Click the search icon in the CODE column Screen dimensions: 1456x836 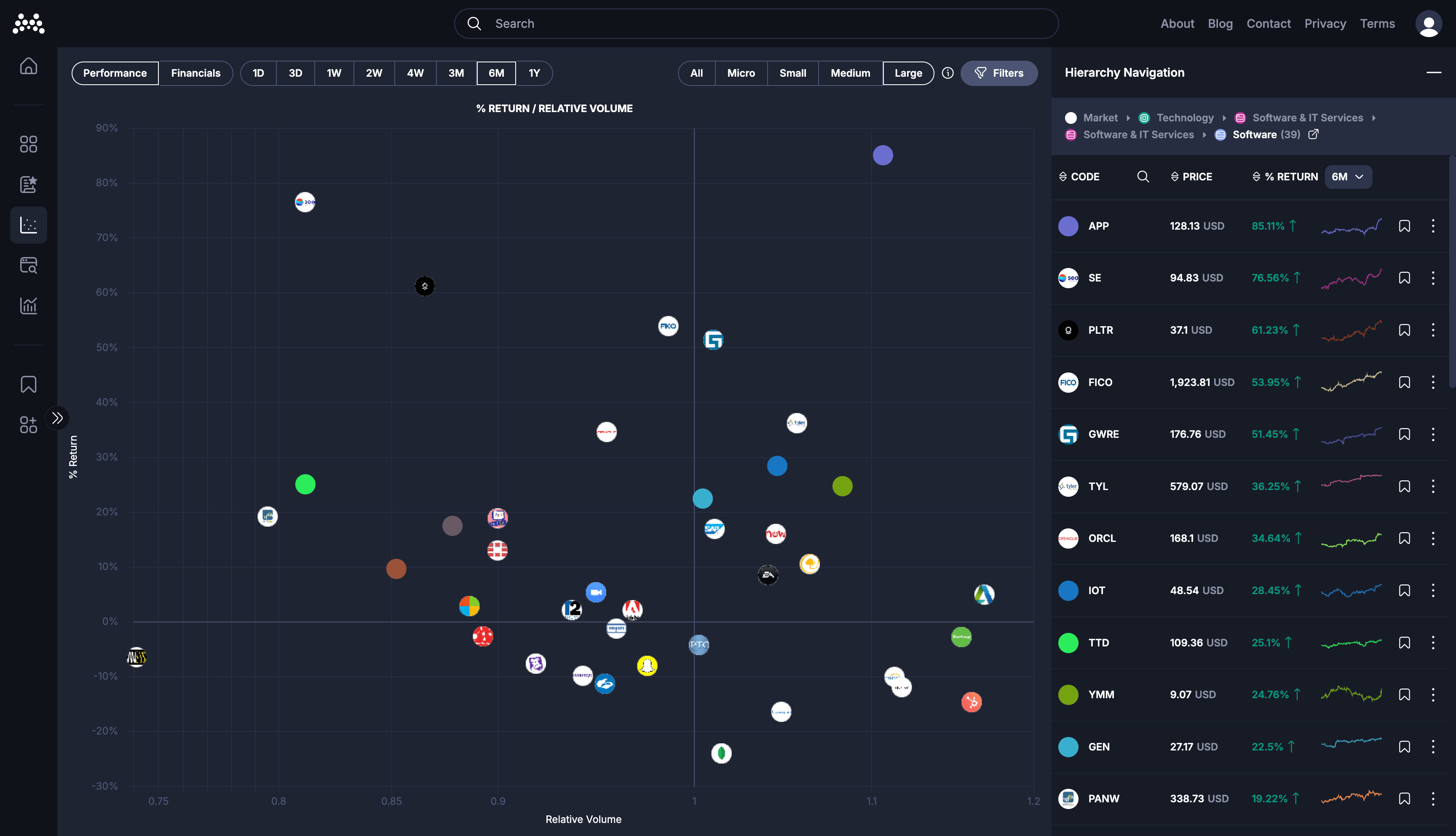tap(1143, 176)
